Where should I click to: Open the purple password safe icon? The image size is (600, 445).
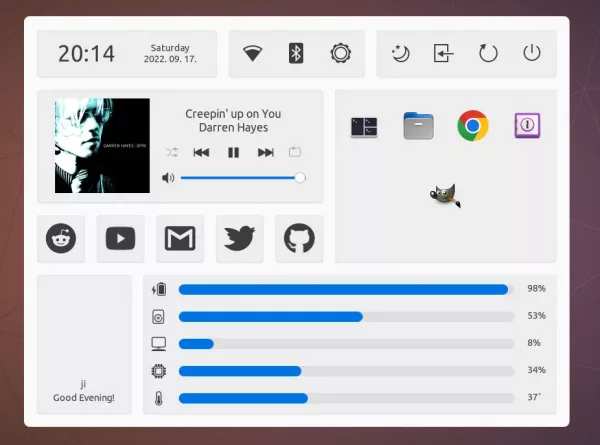click(527, 125)
